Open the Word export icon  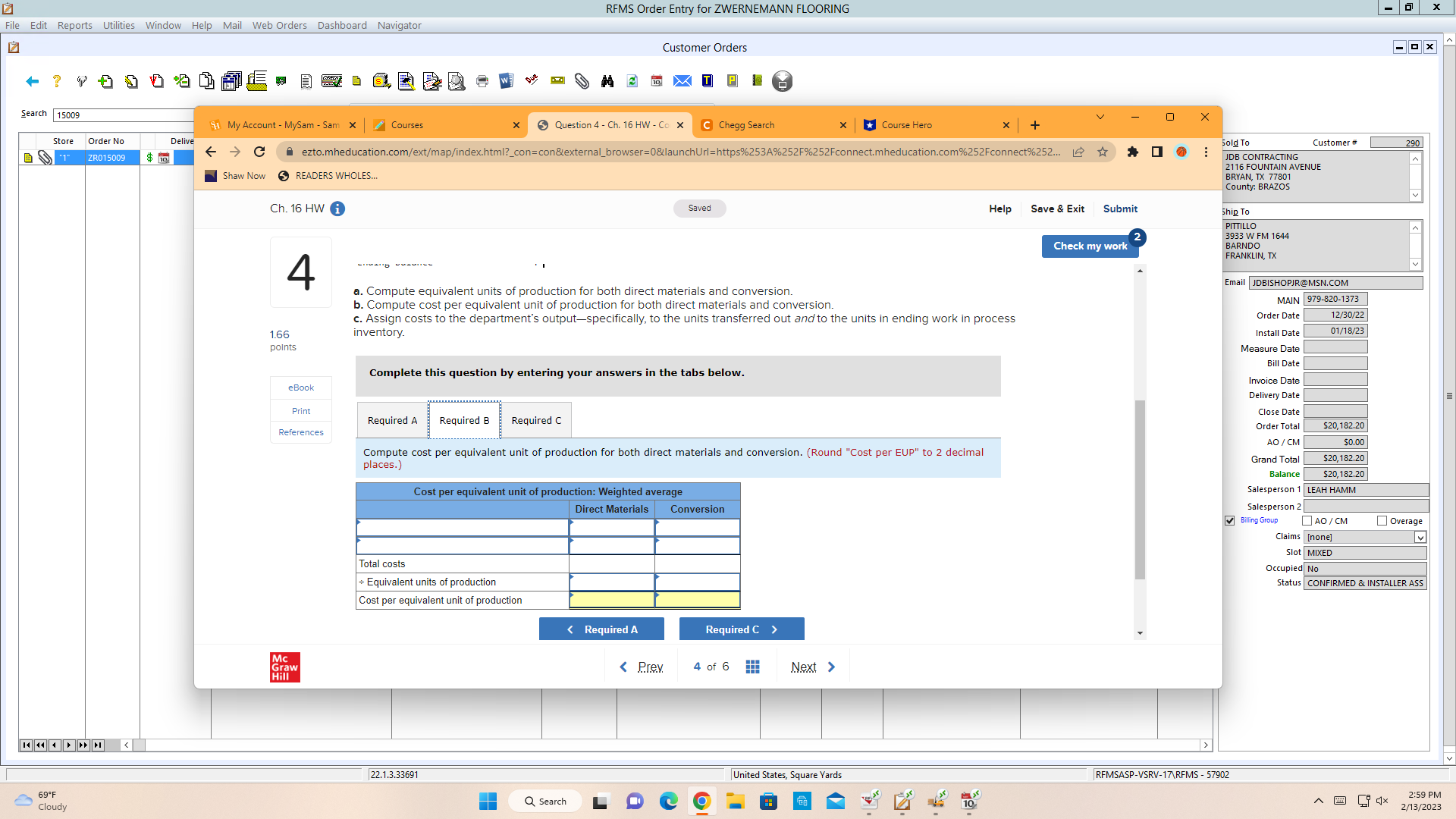[x=506, y=81]
